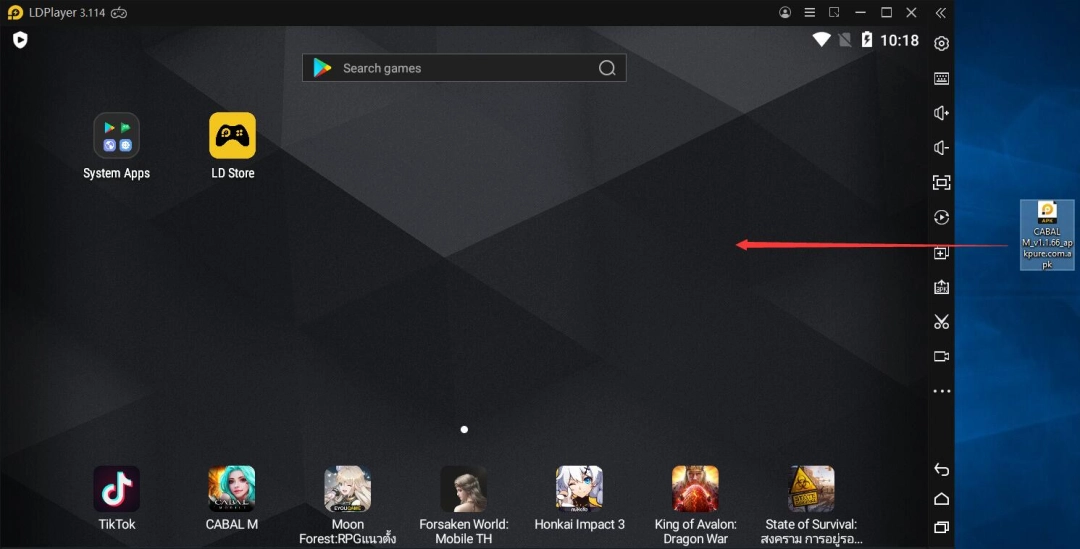
Task: Open the keyboard mapping tool
Action: pos(941,79)
